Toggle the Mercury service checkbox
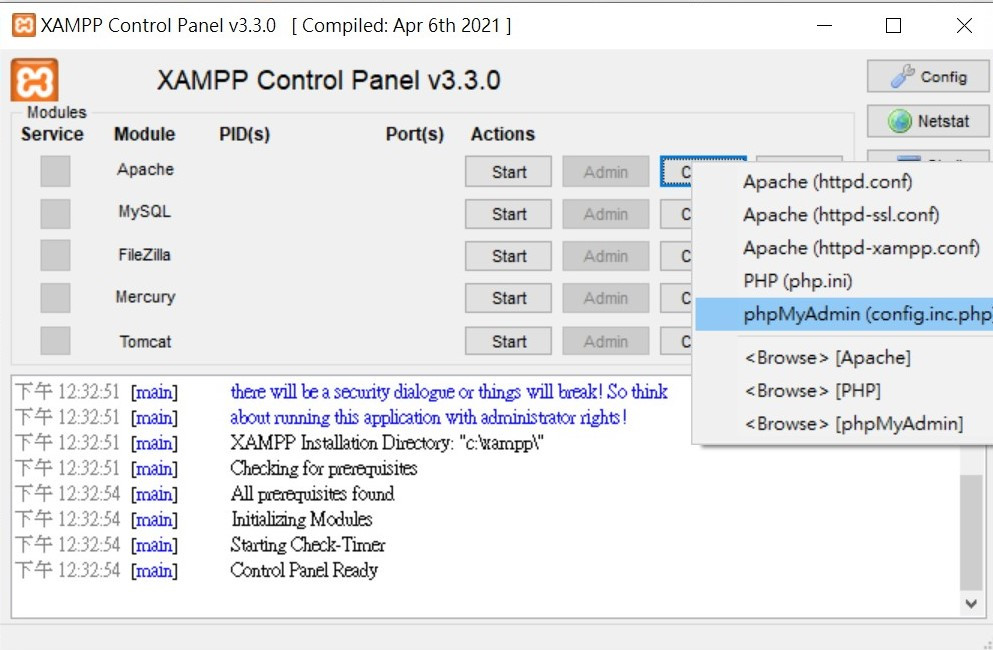Image resolution: width=993 pixels, height=650 pixels. pyautogui.click(x=55, y=298)
